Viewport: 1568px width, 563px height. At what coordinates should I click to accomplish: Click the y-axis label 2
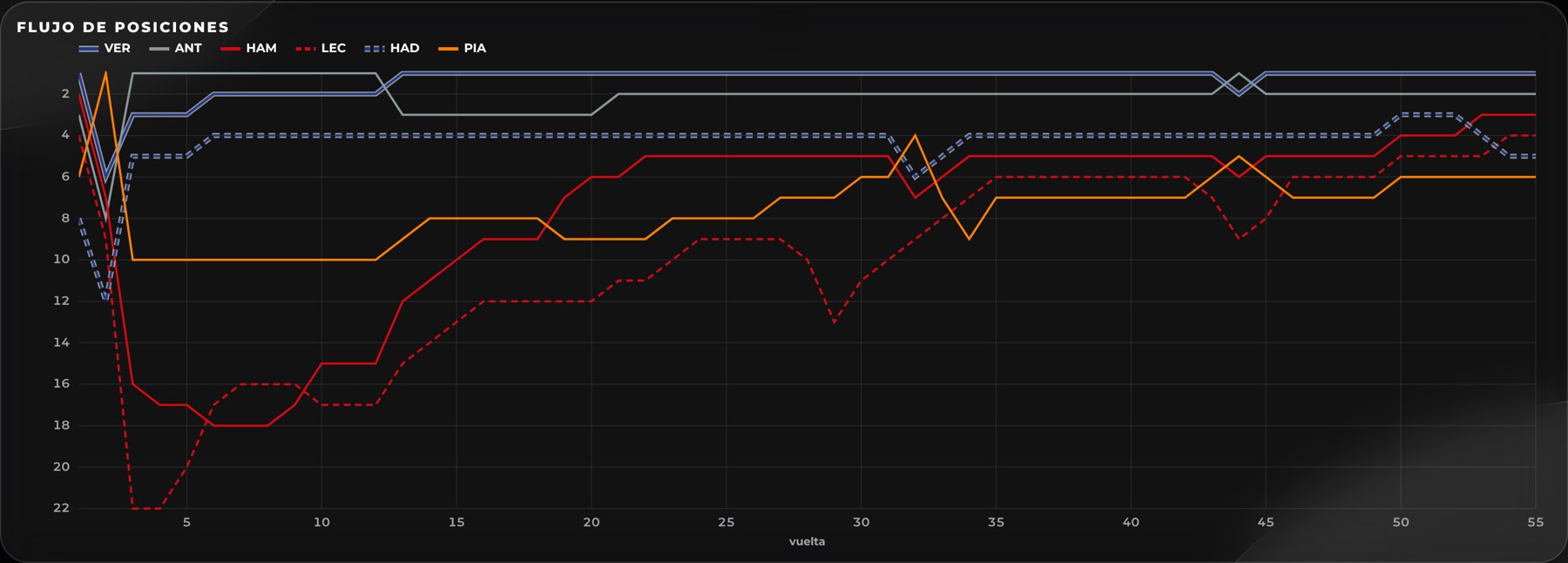click(x=65, y=94)
